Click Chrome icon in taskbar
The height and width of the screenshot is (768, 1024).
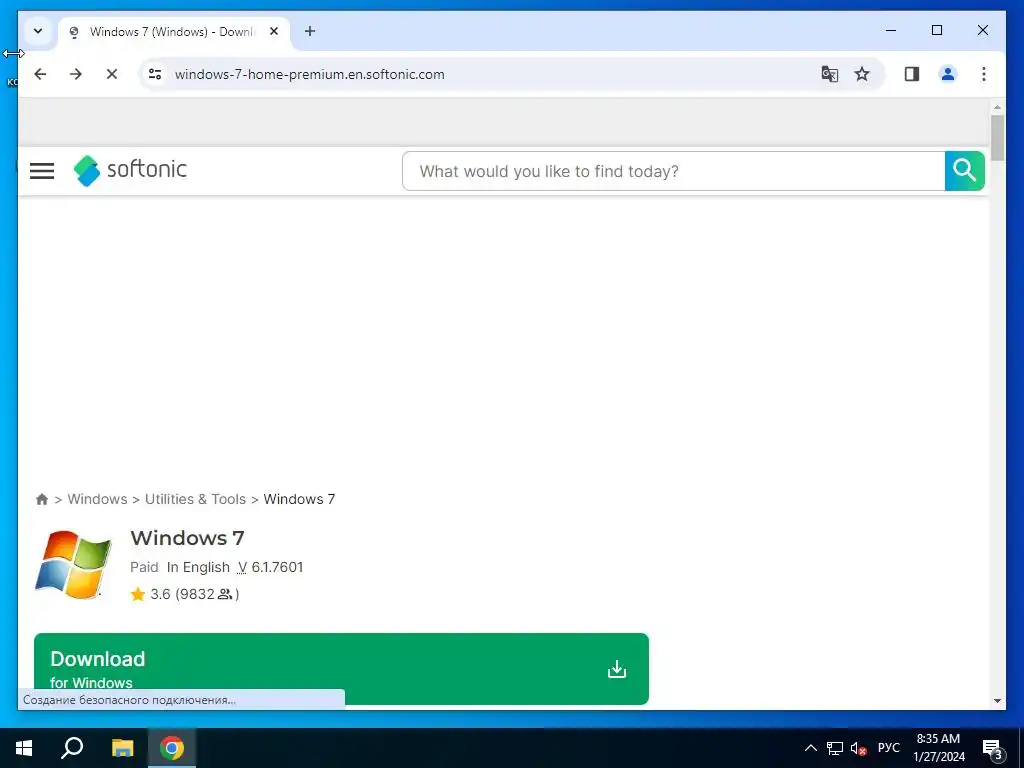172,748
